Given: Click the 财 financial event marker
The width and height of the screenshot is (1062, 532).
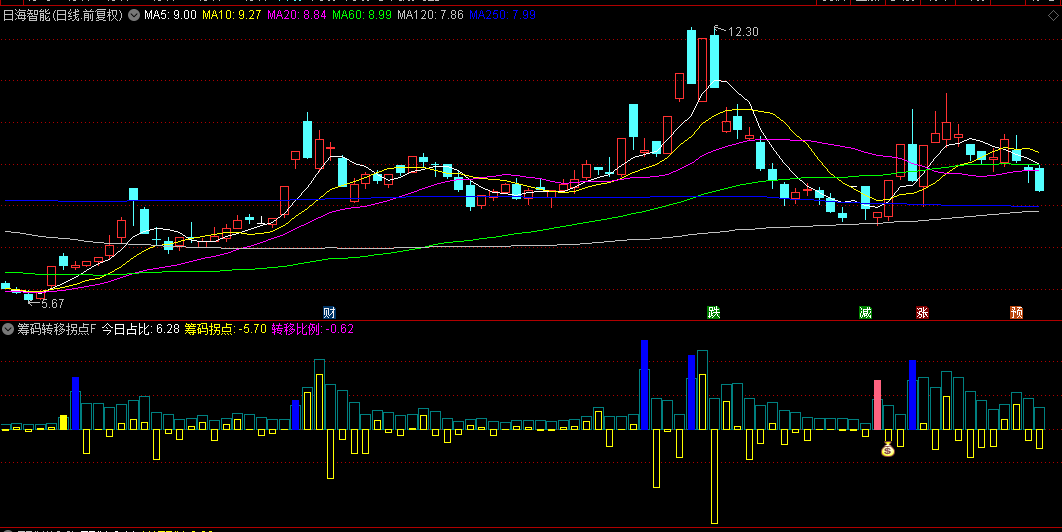Looking at the screenshot, I should coord(329,312).
